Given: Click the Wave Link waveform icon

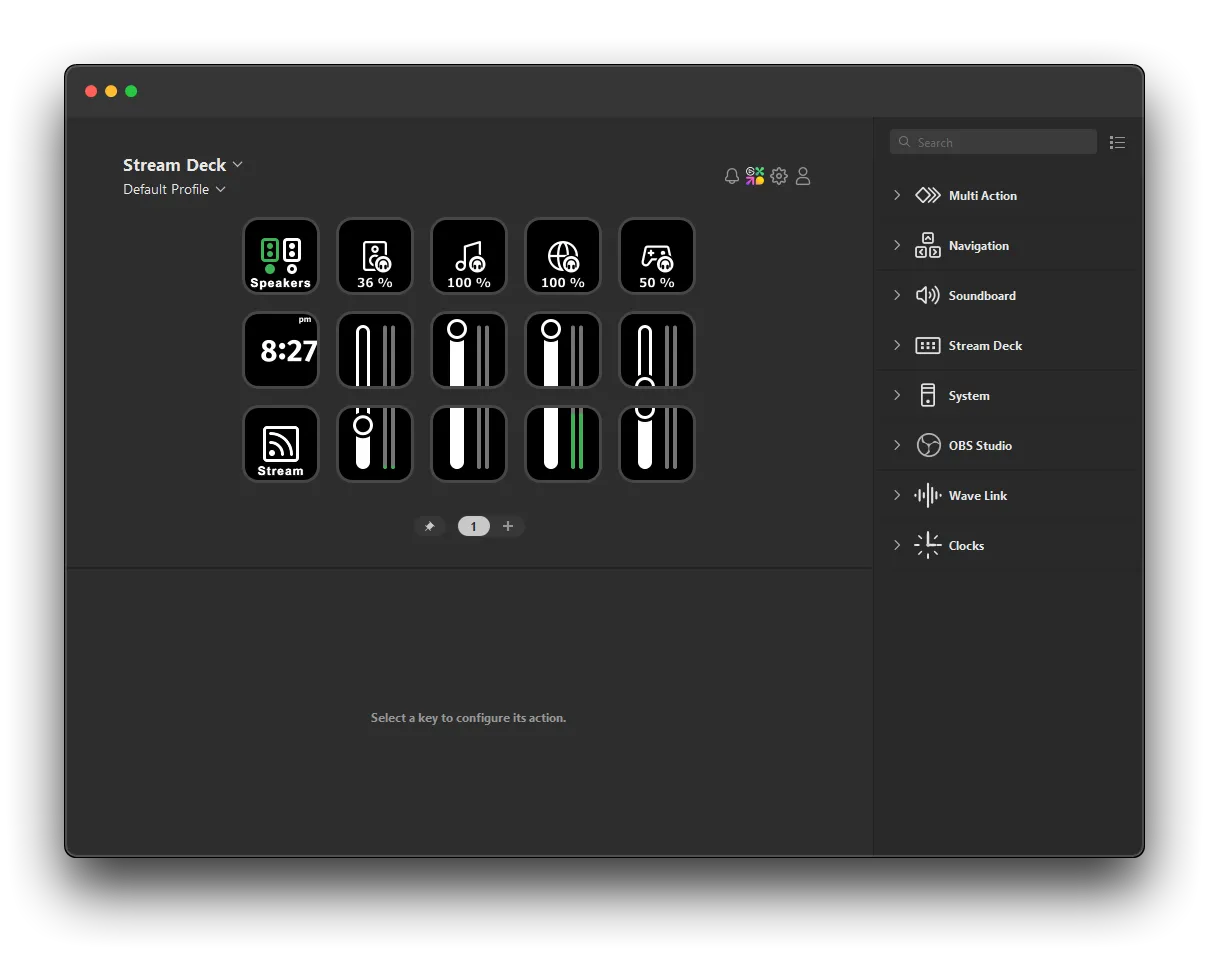Looking at the screenshot, I should point(928,496).
